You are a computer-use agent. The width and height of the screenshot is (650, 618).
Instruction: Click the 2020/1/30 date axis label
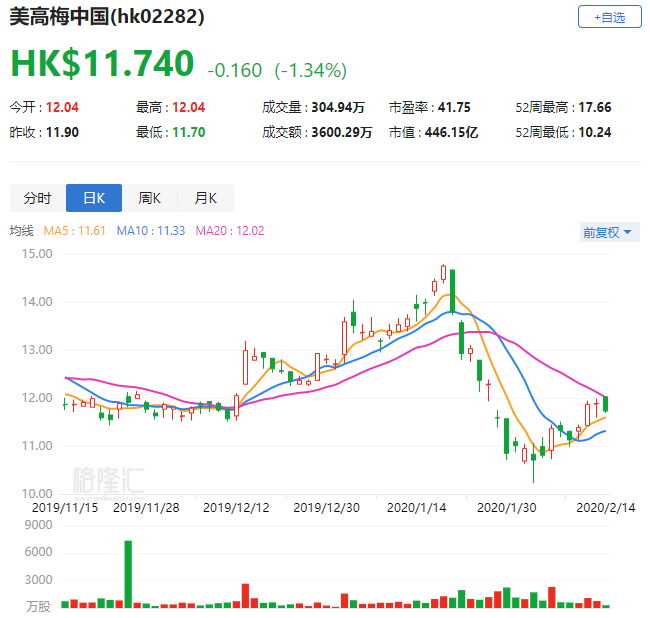tap(507, 507)
